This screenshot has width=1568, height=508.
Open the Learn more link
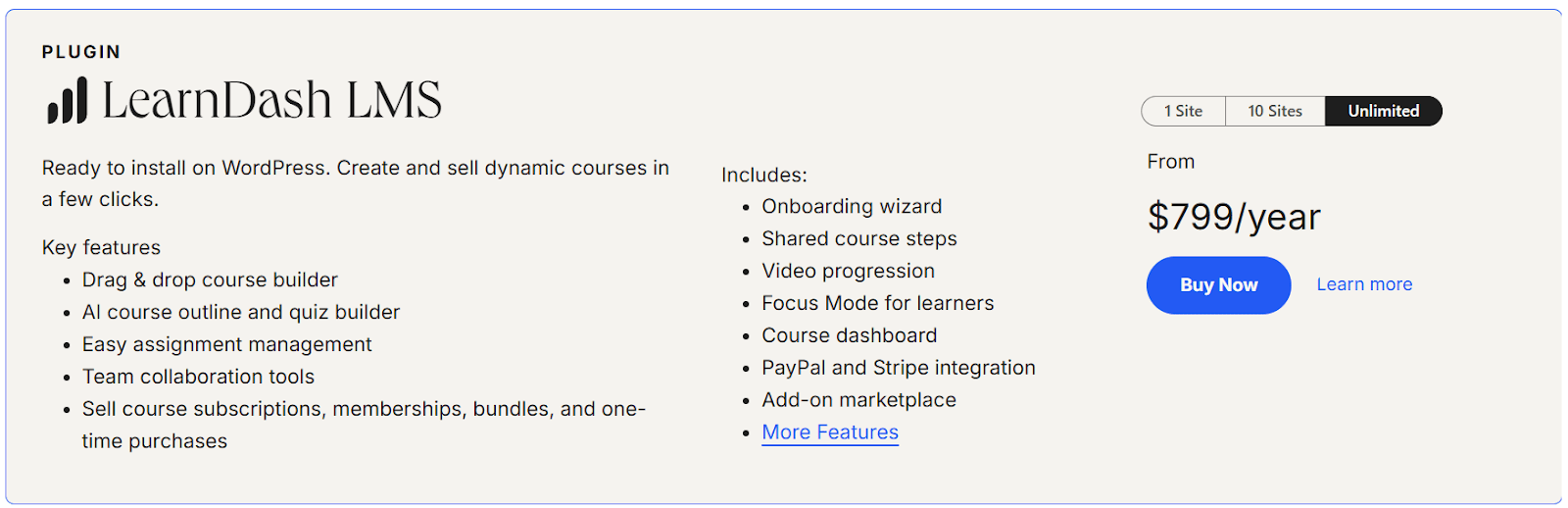point(1364,284)
